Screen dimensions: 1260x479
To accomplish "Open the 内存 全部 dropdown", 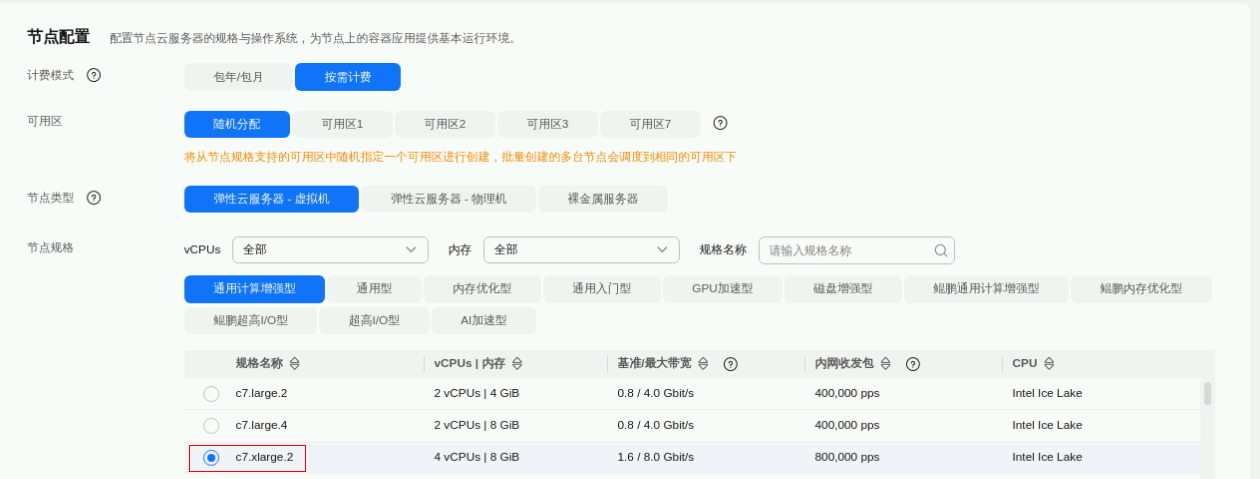I will 581,250.
